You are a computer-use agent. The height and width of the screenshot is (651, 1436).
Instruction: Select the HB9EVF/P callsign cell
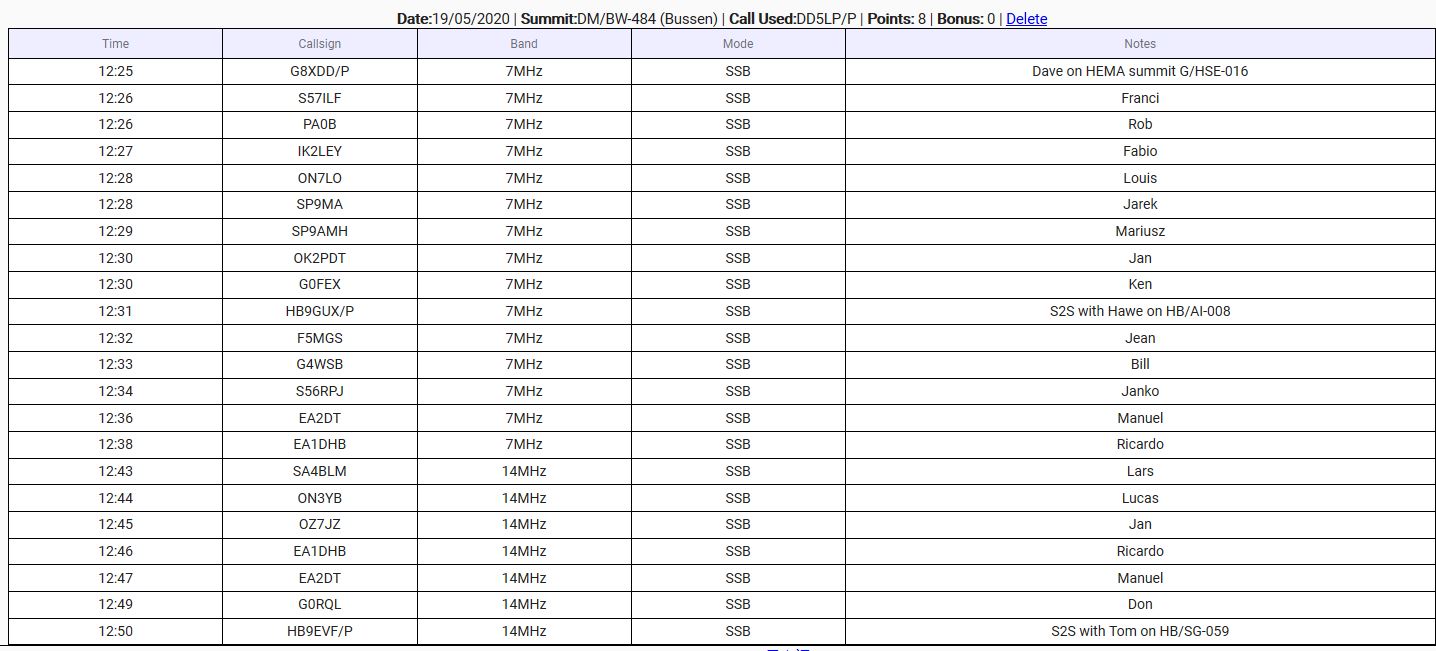(319, 631)
